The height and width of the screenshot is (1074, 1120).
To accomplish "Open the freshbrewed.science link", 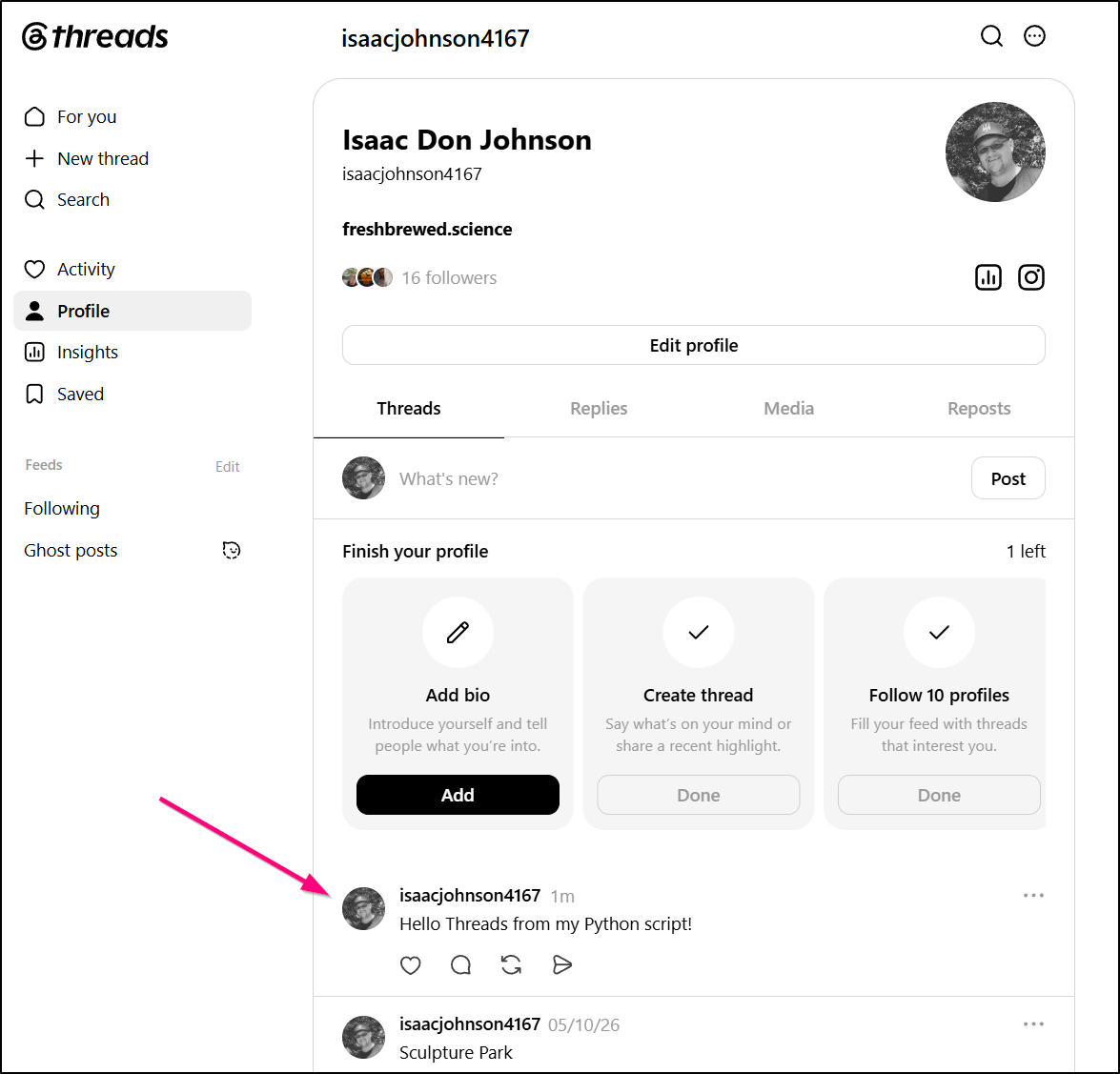I will pyautogui.click(x=427, y=230).
